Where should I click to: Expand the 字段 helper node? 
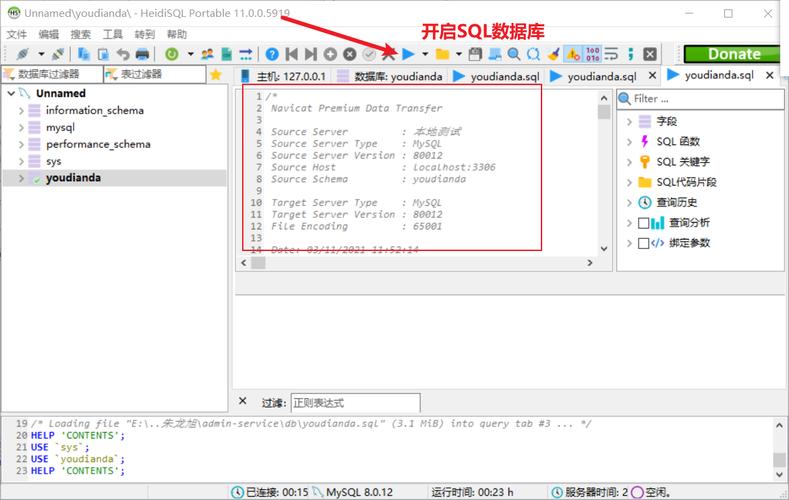pyautogui.click(x=629, y=121)
